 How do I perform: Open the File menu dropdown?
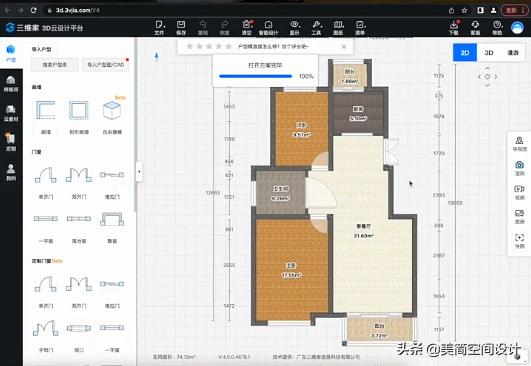pos(160,27)
